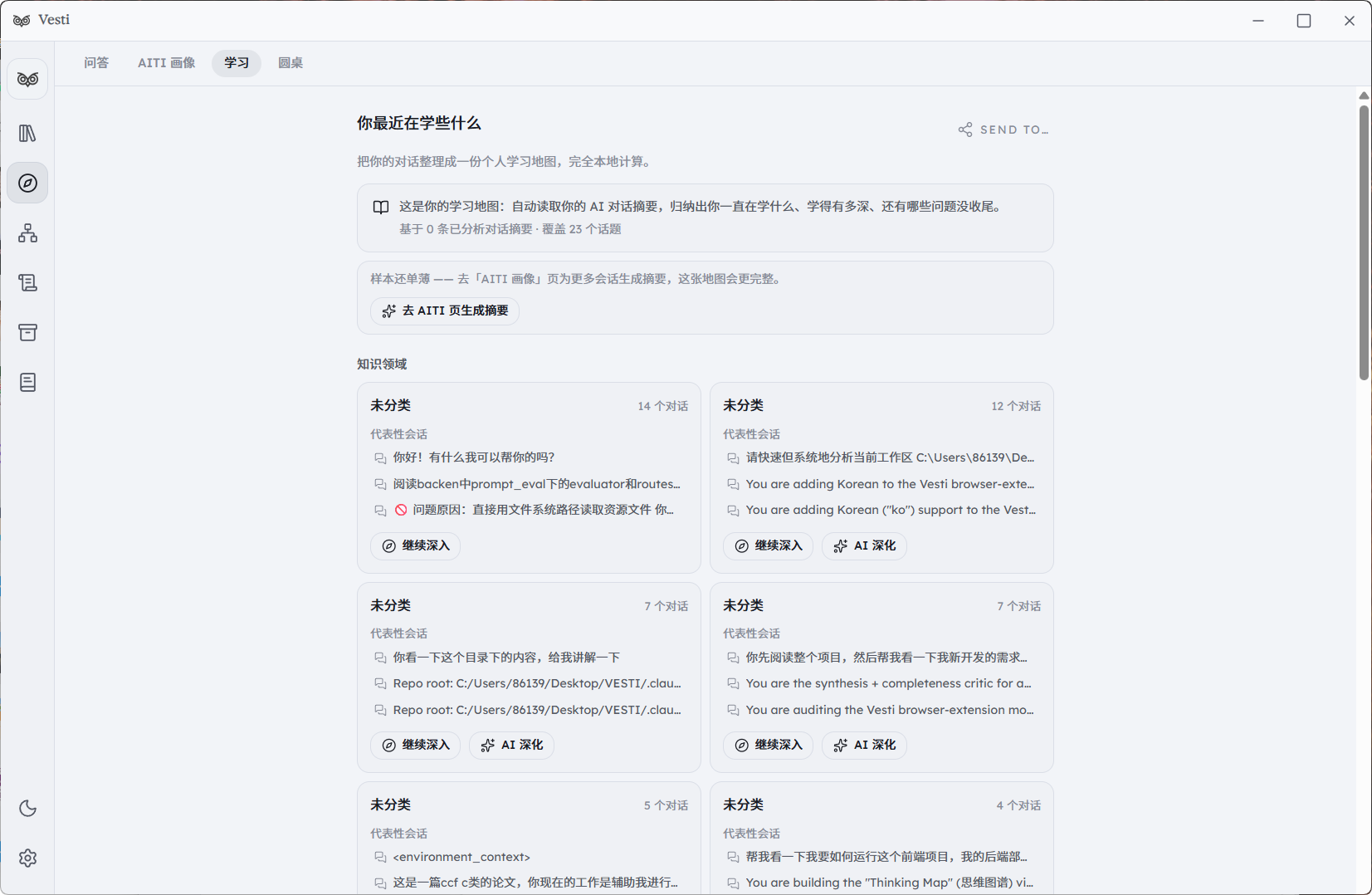Open conversation You are adding Korean ("ko") support

click(x=881, y=510)
